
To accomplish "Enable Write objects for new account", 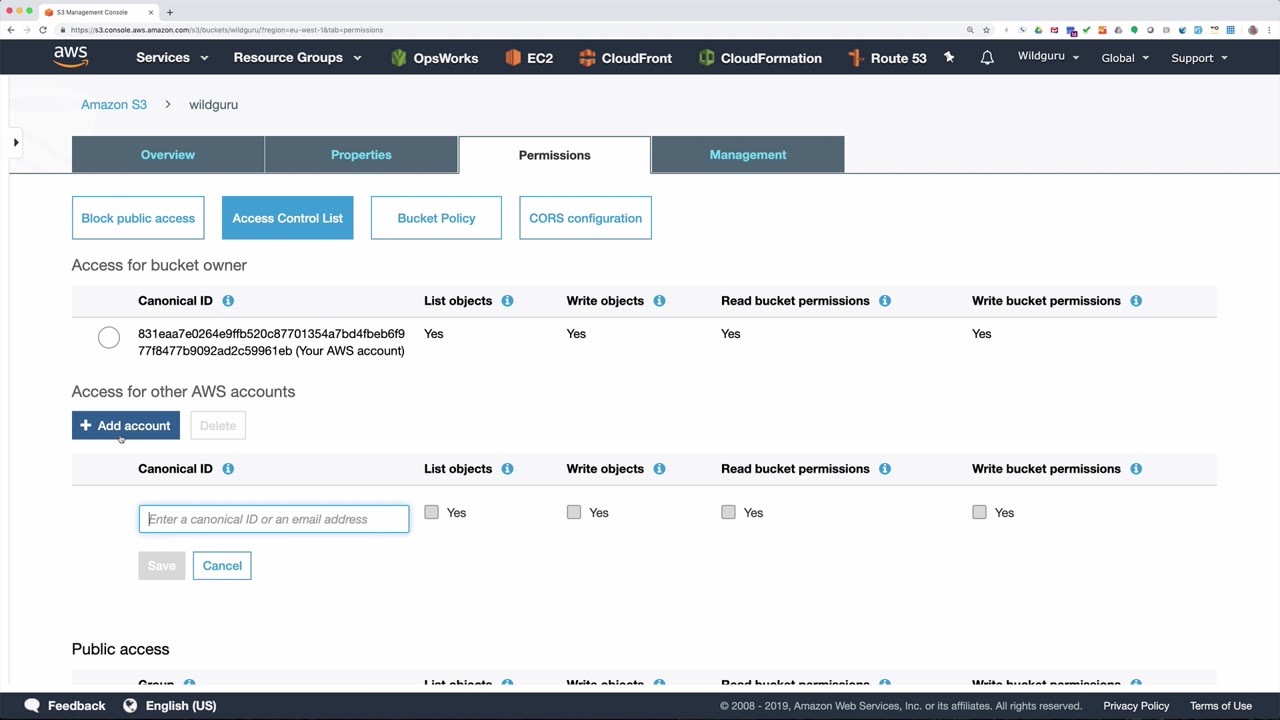I will point(574,512).
